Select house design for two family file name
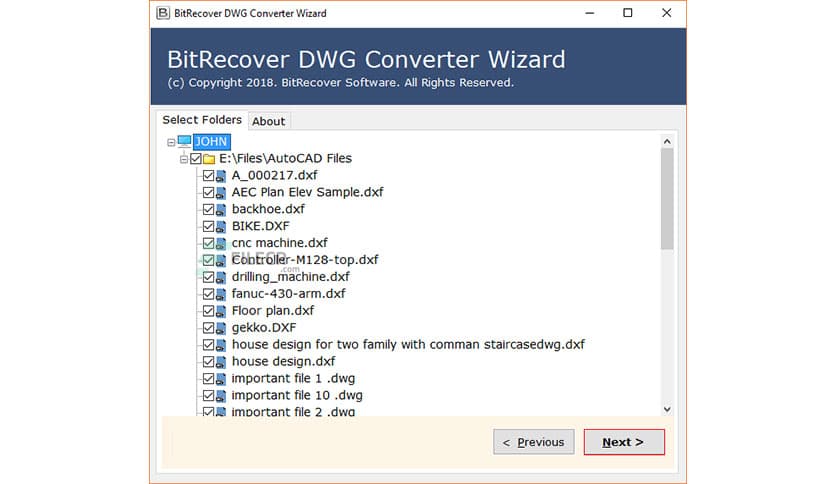The width and height of the screenshot is (836, 484). tap(408, 344)
